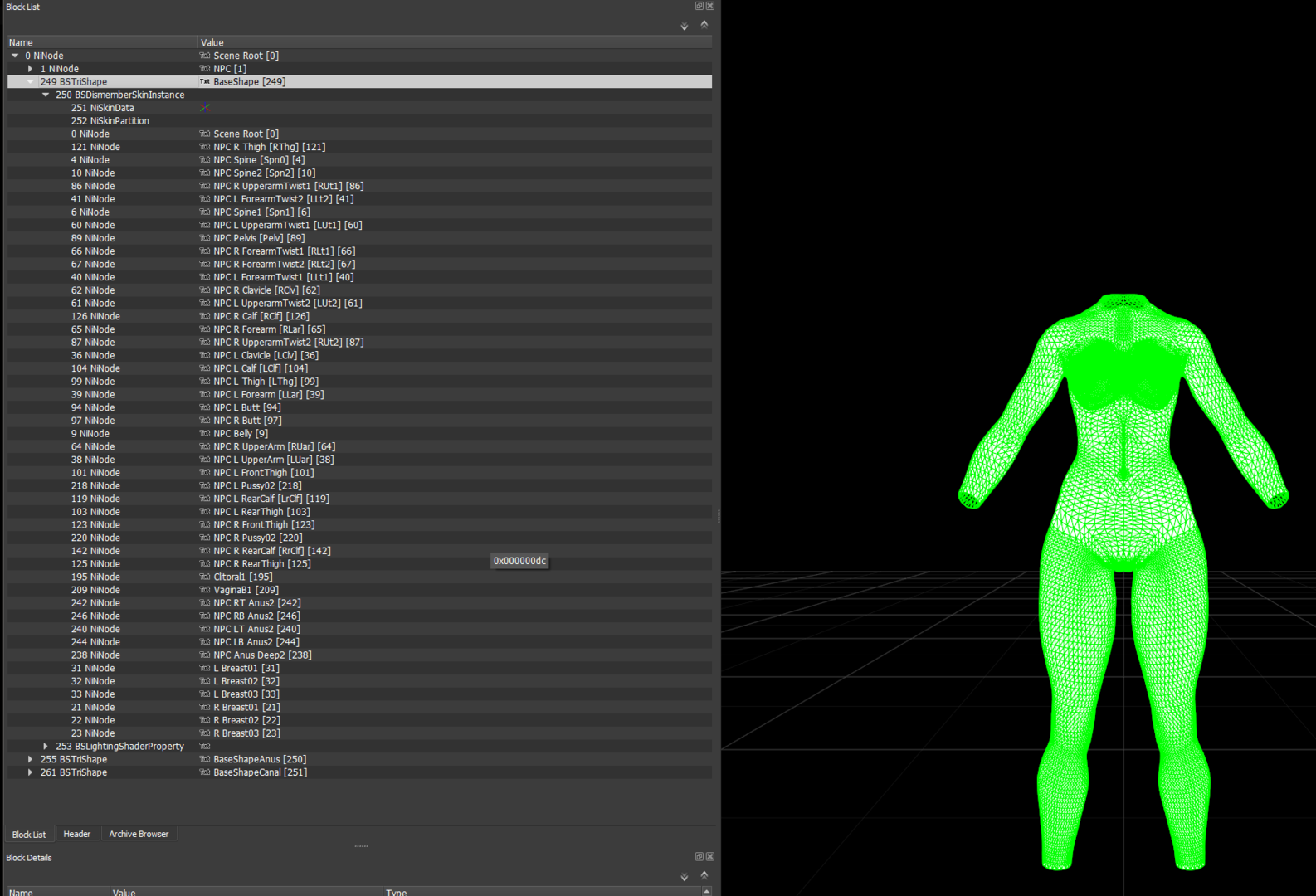The image size is (1316, 896).
Task: Click the Txt icon beside NPC Belly [9]
Action: pos(205,434)
